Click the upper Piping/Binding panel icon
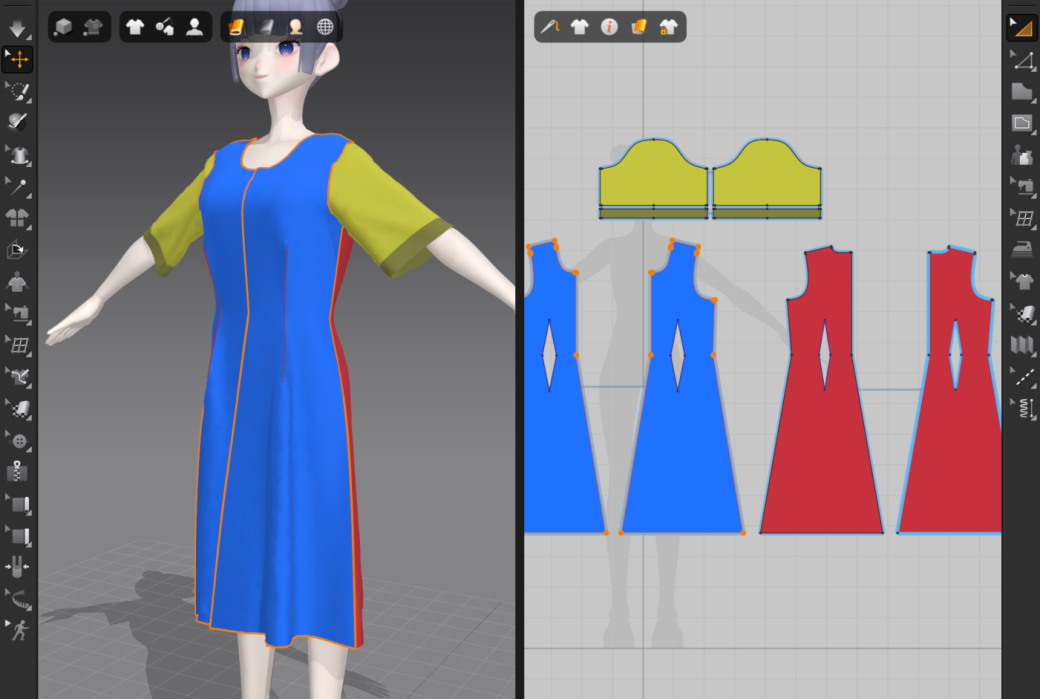This screenshot has width=1040, height=699. coord(18,505)
